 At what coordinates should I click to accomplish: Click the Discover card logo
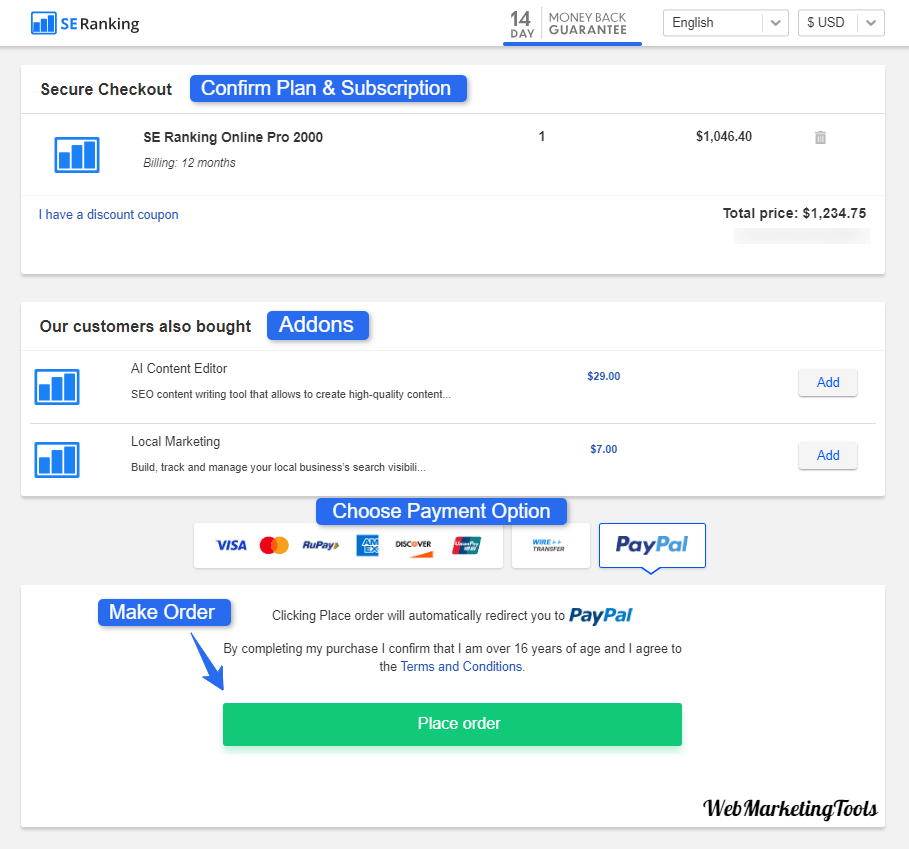413,547
